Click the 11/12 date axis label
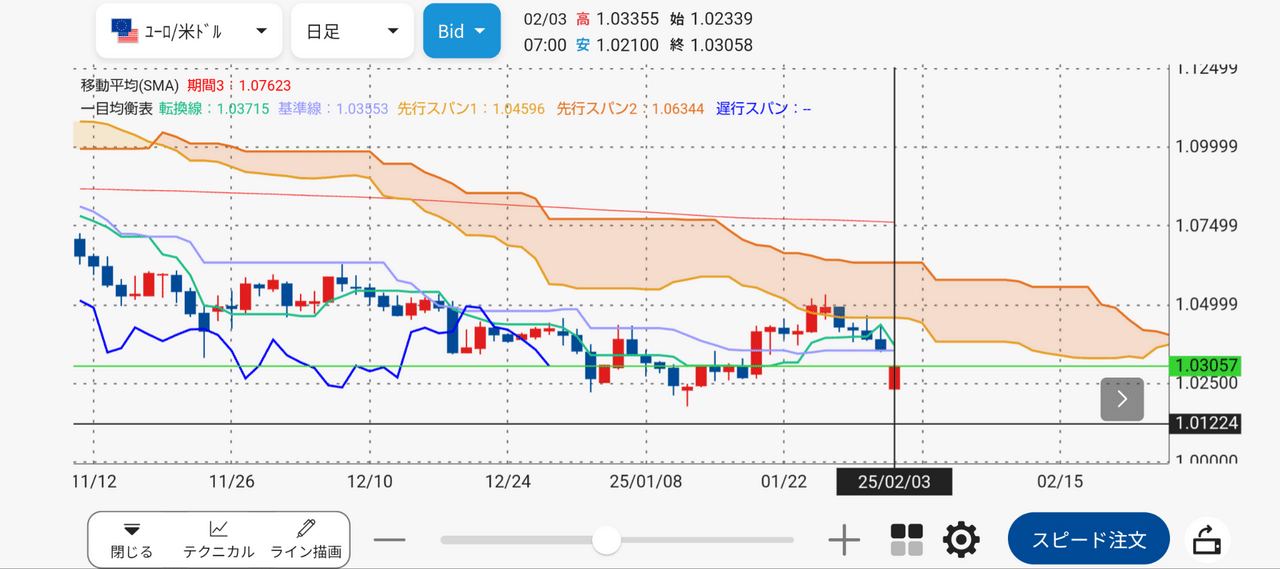The image size is (1280, 569). pos(94,481)
